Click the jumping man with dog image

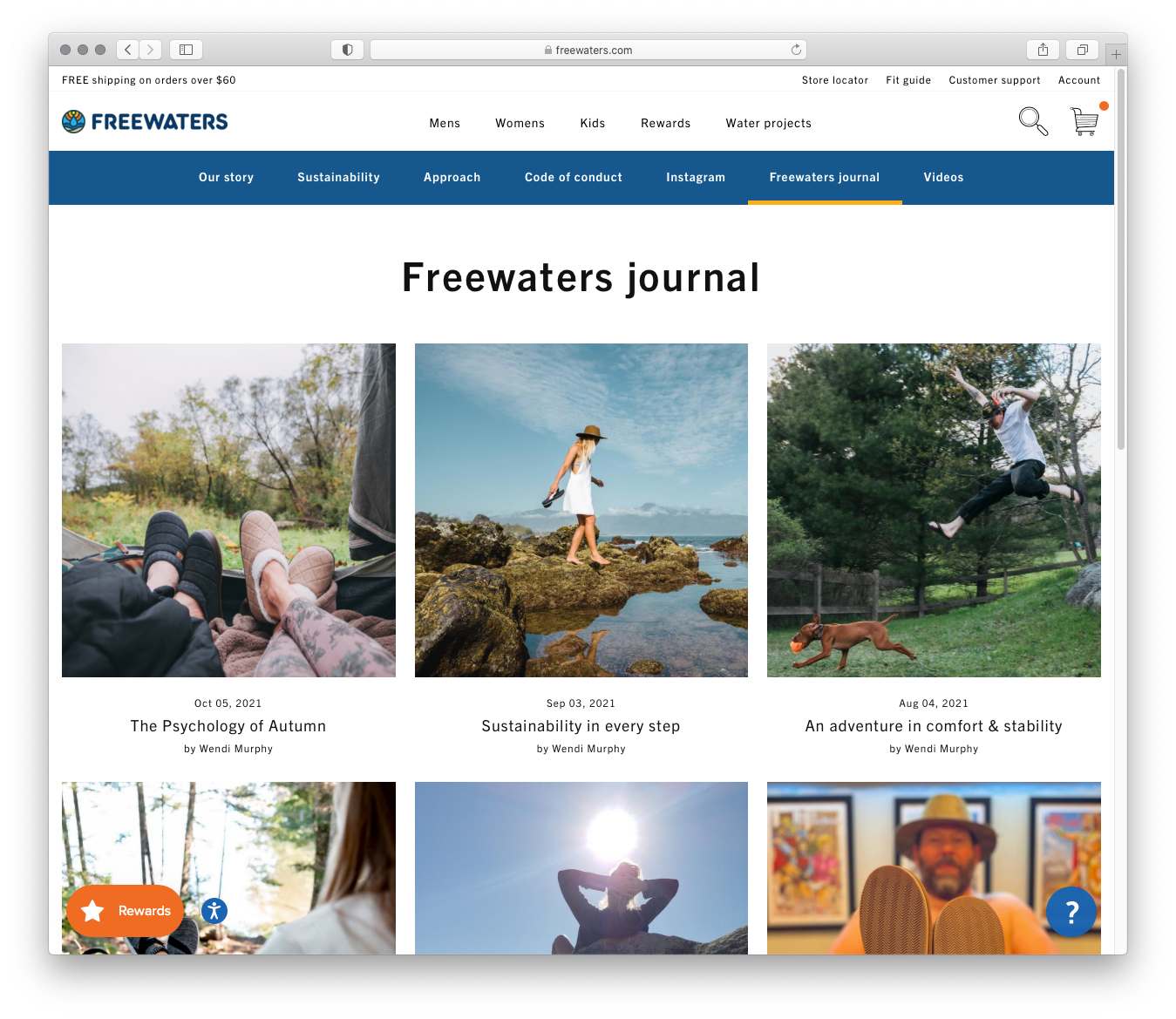[x=934, y=510]
